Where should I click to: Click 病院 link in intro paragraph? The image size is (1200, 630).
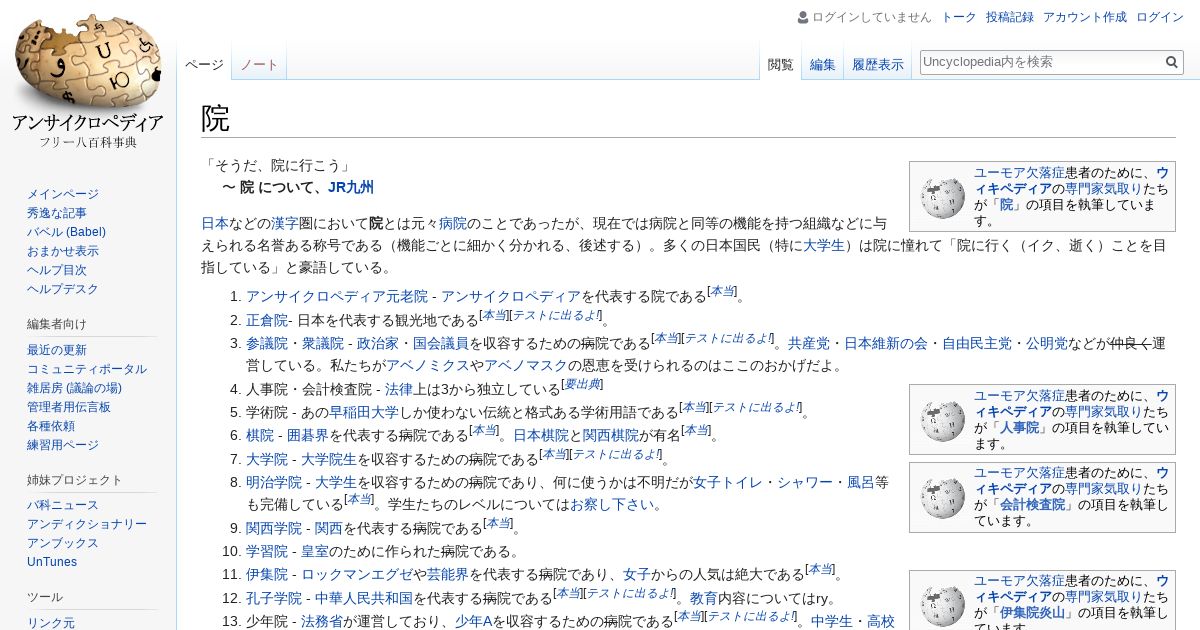pos(453,223)
